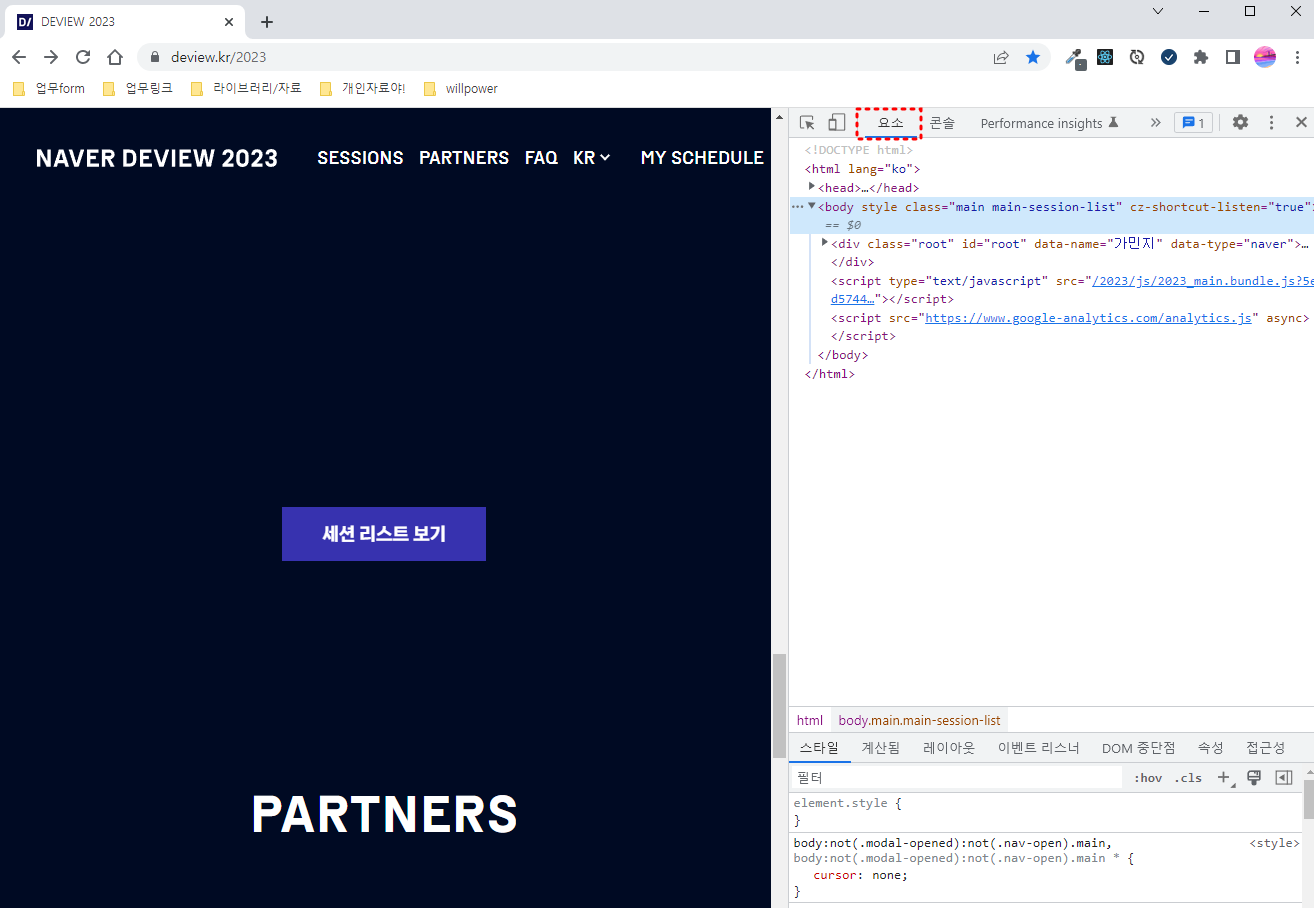Select the body.main.main-session-list breadcrumb

pos(919,720)
